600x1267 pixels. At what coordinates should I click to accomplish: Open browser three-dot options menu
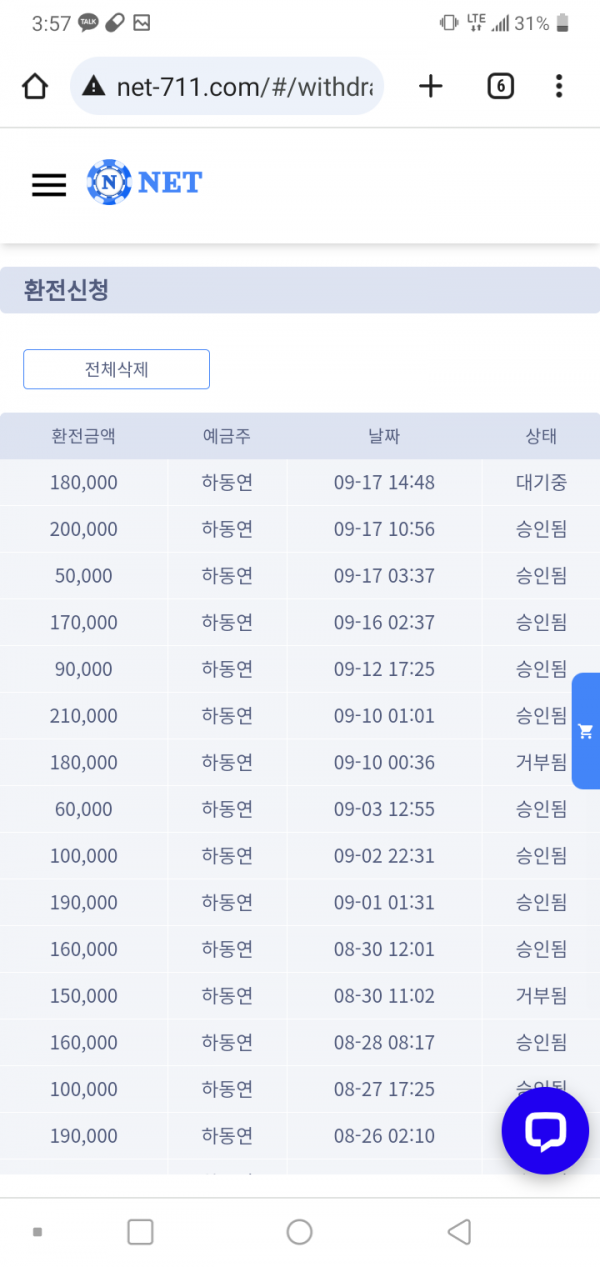[x=559, y=87]
